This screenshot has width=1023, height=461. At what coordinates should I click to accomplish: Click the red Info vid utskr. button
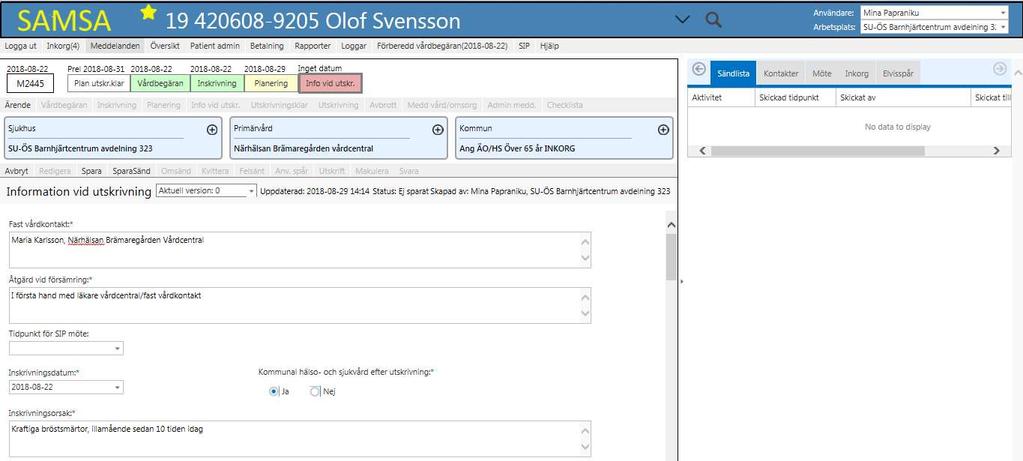330,83
